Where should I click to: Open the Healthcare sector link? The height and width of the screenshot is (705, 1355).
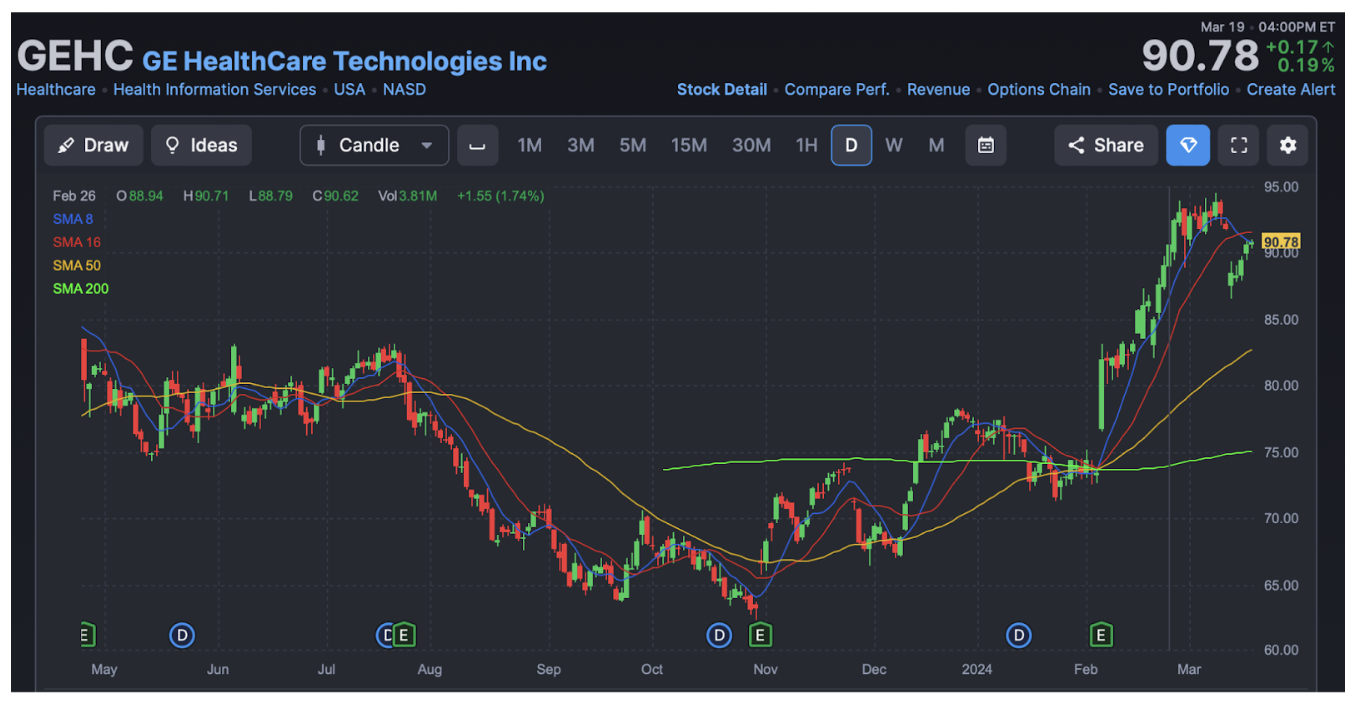(56, 89)
